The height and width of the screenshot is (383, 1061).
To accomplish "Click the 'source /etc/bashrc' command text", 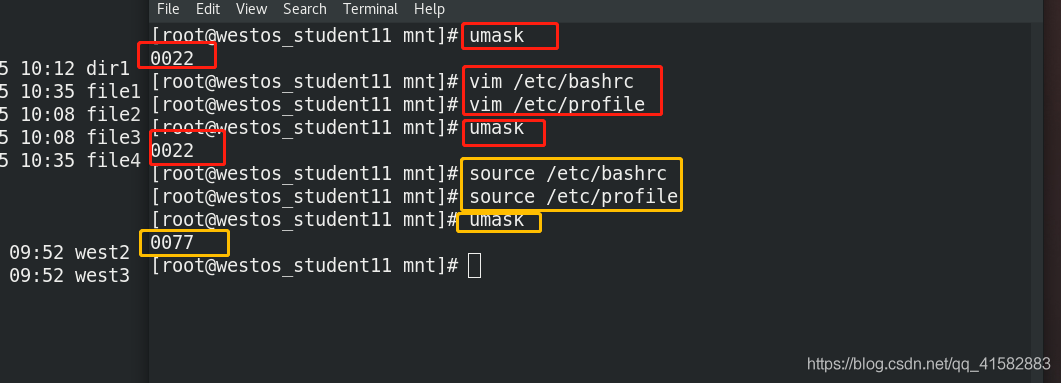I will coord(568,173).
